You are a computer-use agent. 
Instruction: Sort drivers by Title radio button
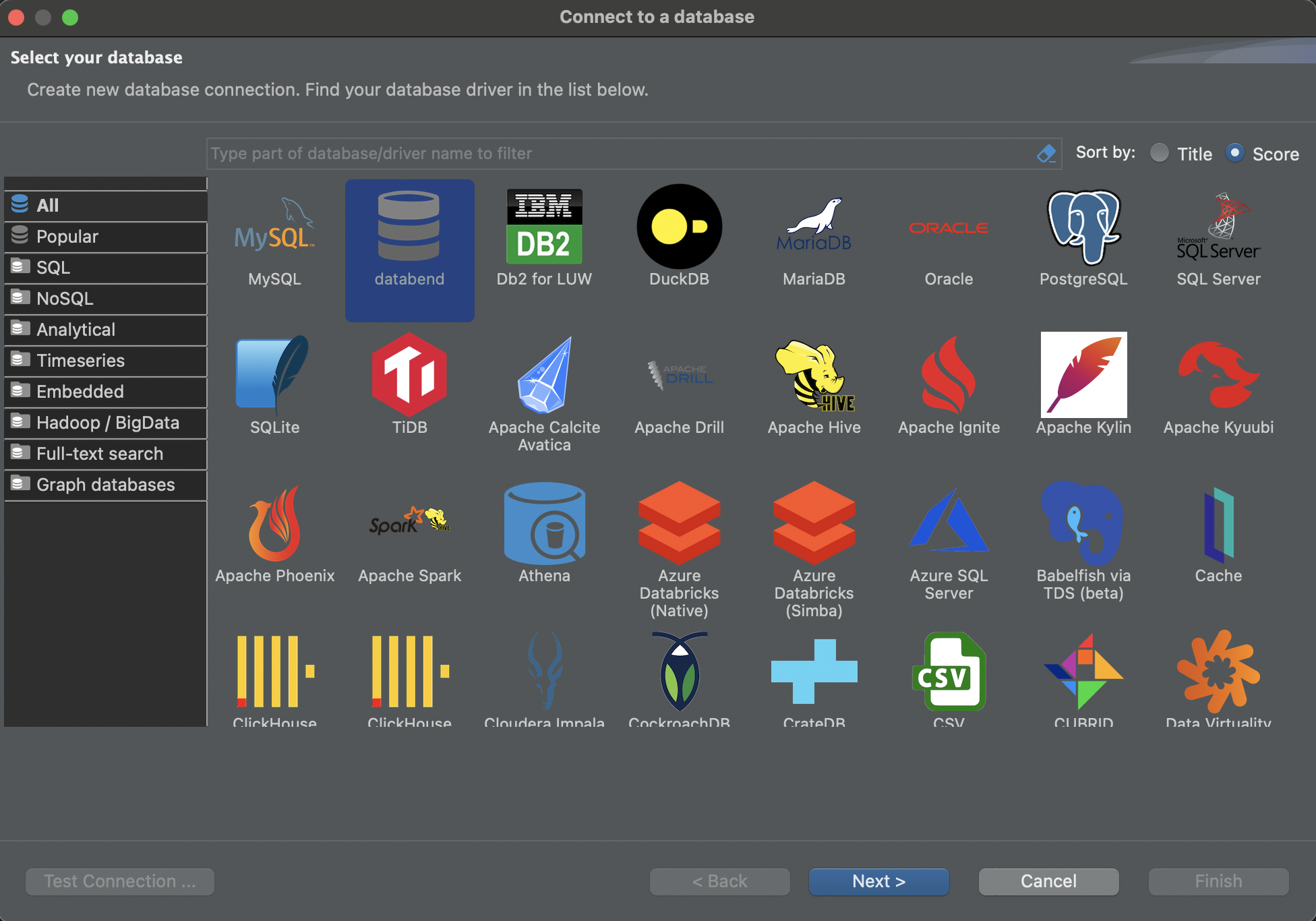tap(1160, 153)
